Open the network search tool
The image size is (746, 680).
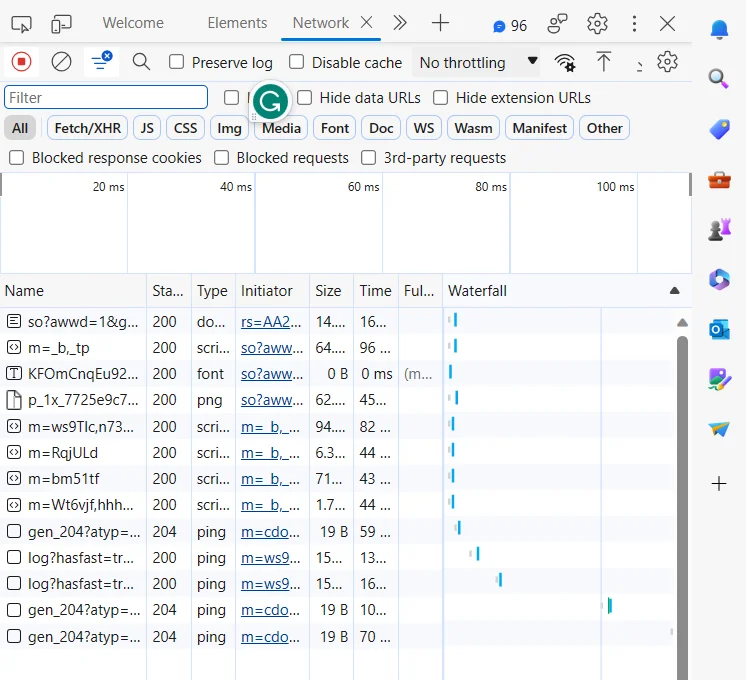tap(141, 62)
